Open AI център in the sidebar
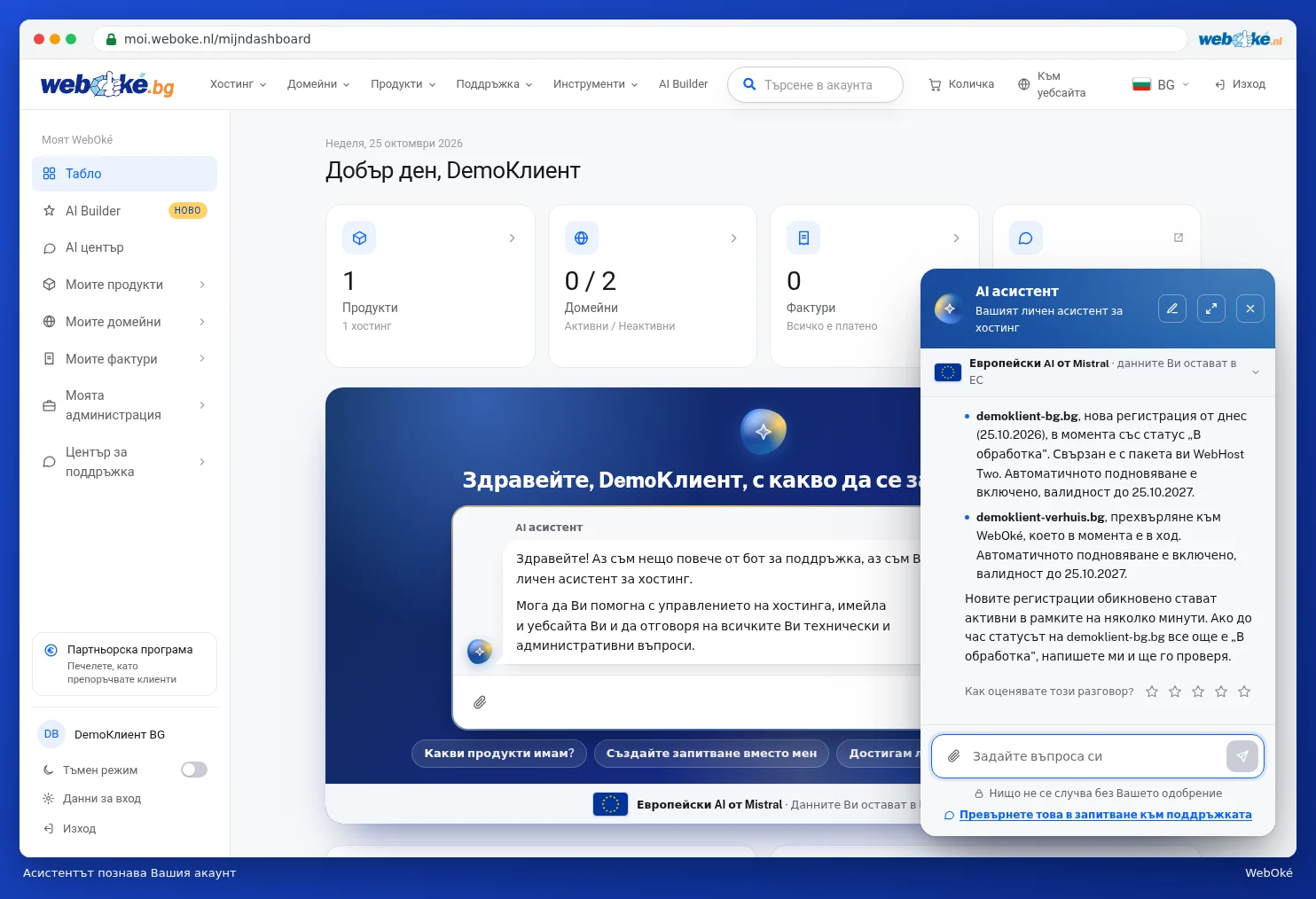Screen dimensions: 1316x899 point(124,247)
